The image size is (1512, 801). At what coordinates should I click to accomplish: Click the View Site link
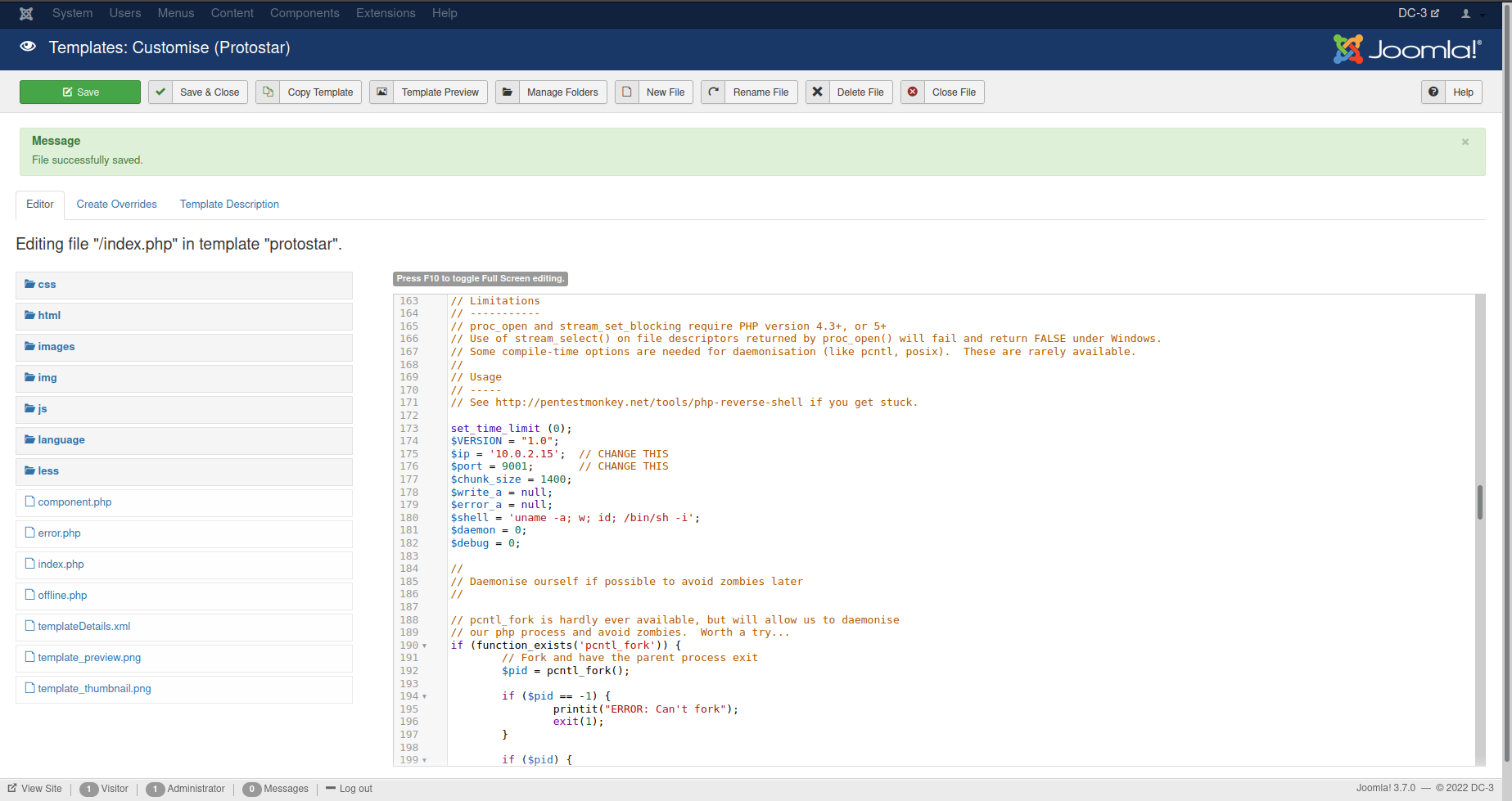35,789
